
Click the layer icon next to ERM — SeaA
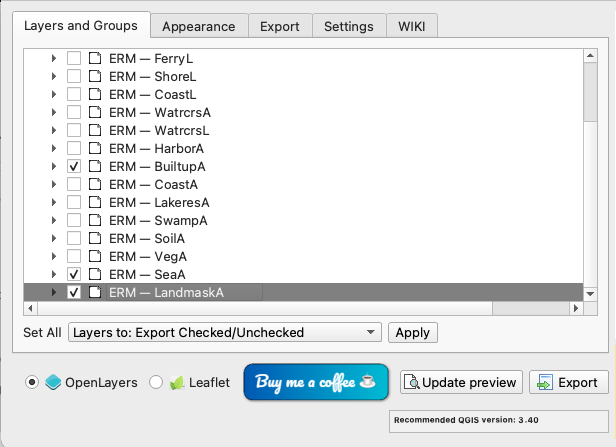(x=95, y=274)
